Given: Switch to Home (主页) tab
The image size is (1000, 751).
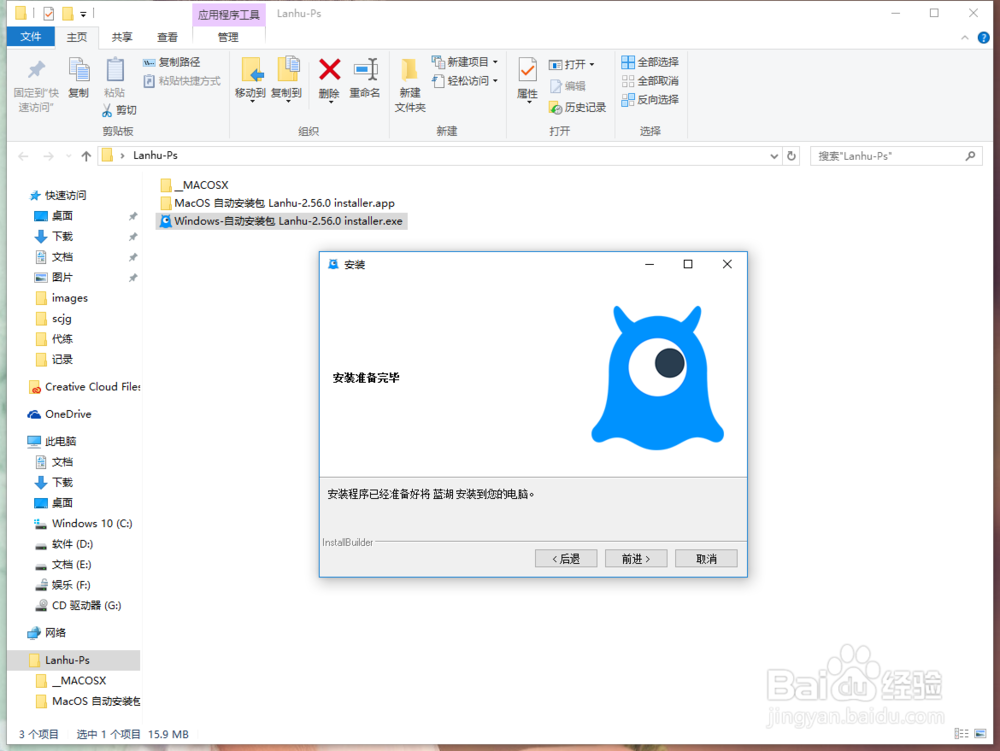Looking at the screenshot, I should (x=77, y=38).
